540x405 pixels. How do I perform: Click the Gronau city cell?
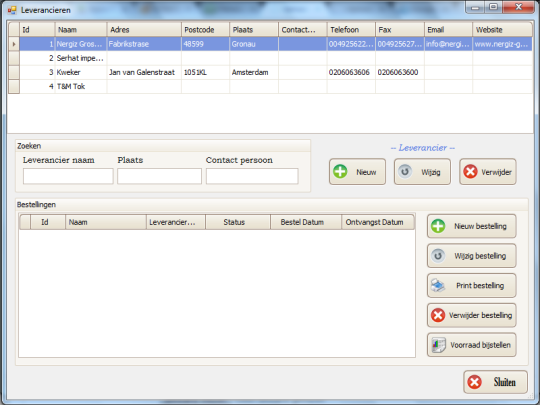click(x=254, y=44)
